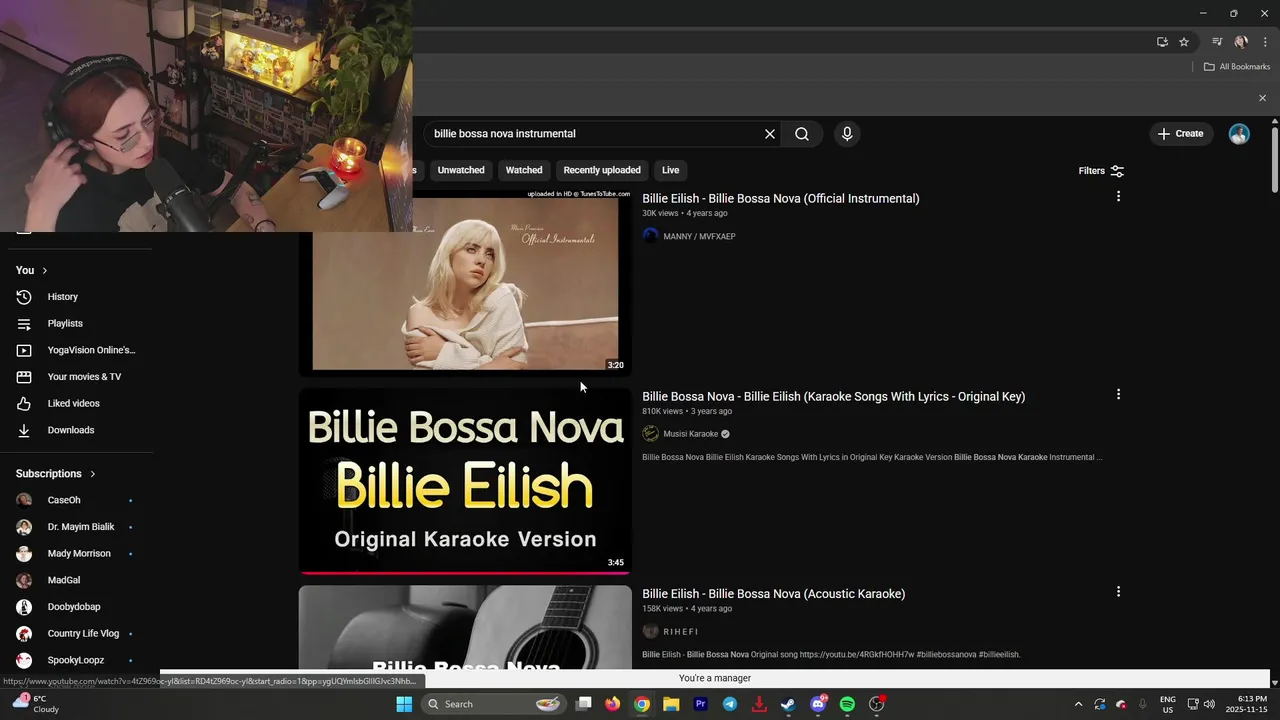
Task: Open the History sidebar entry
Action: tap(76, 297)
